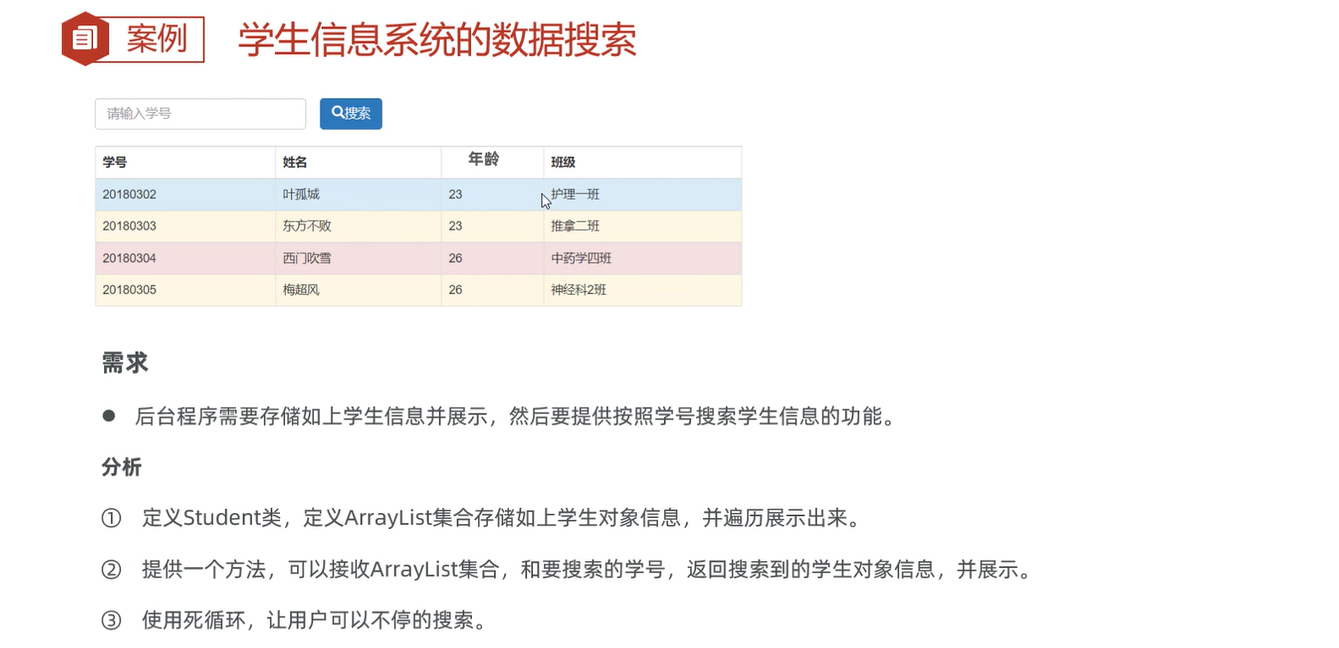1339x648 pixels.
Task: Select the cell with student ID 20180303
Action: pos(185,227)
